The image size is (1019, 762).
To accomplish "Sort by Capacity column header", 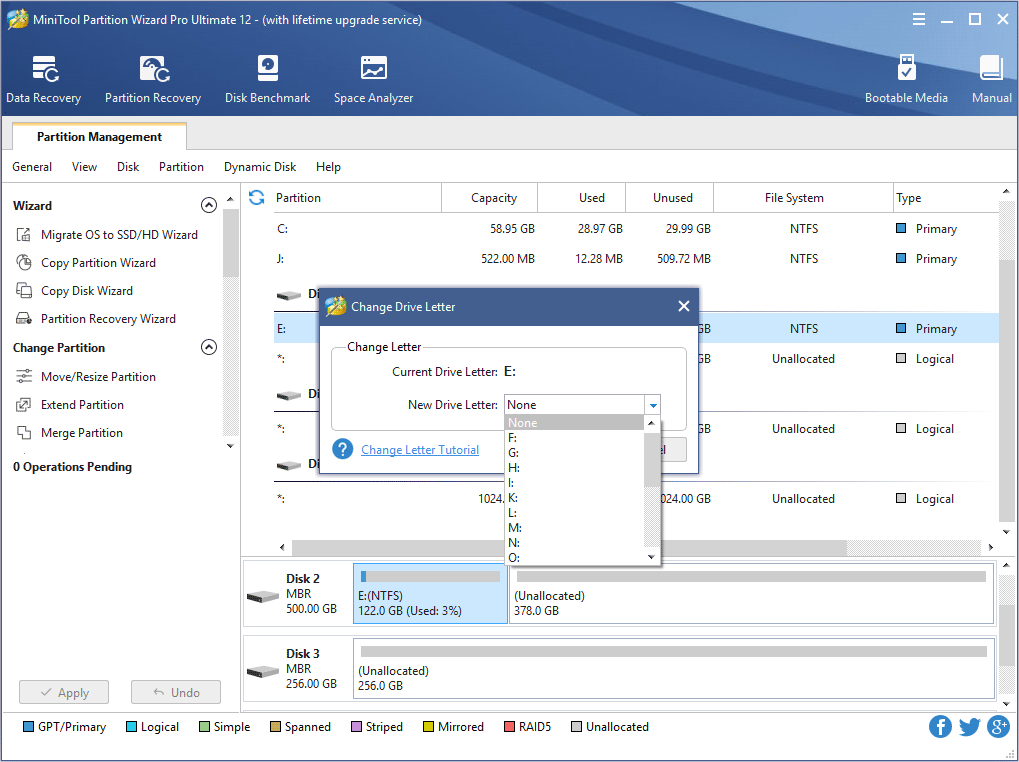I will point(490,197).
